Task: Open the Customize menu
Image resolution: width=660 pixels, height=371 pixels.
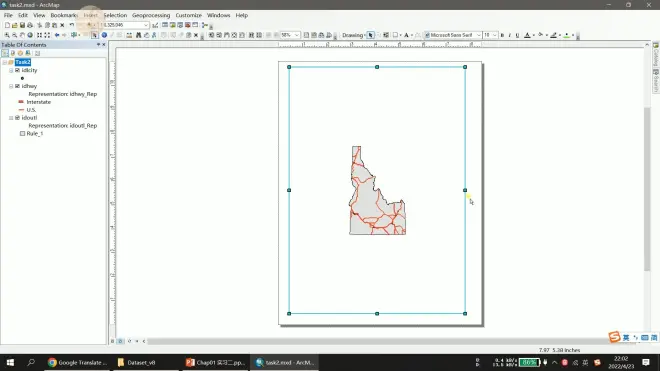Action: pos(189,15)
